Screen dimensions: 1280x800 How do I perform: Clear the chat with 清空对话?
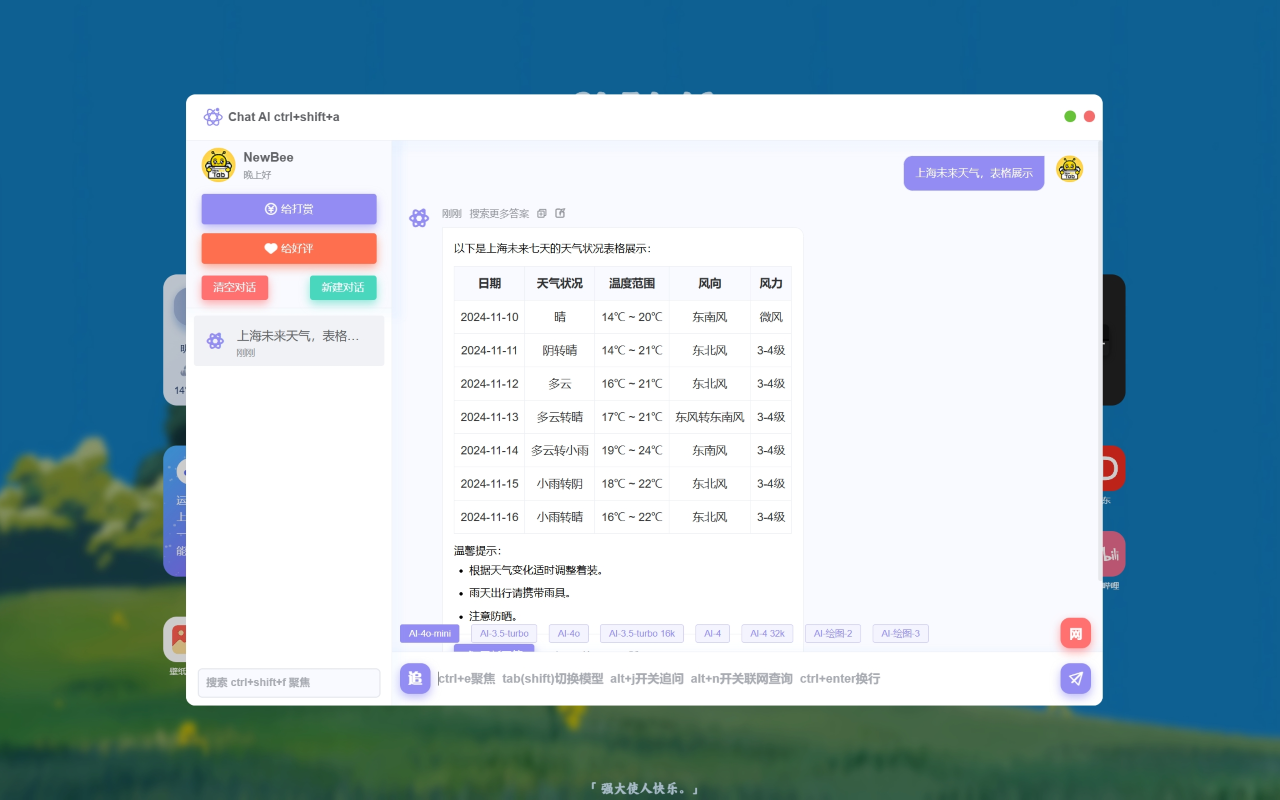234,287
